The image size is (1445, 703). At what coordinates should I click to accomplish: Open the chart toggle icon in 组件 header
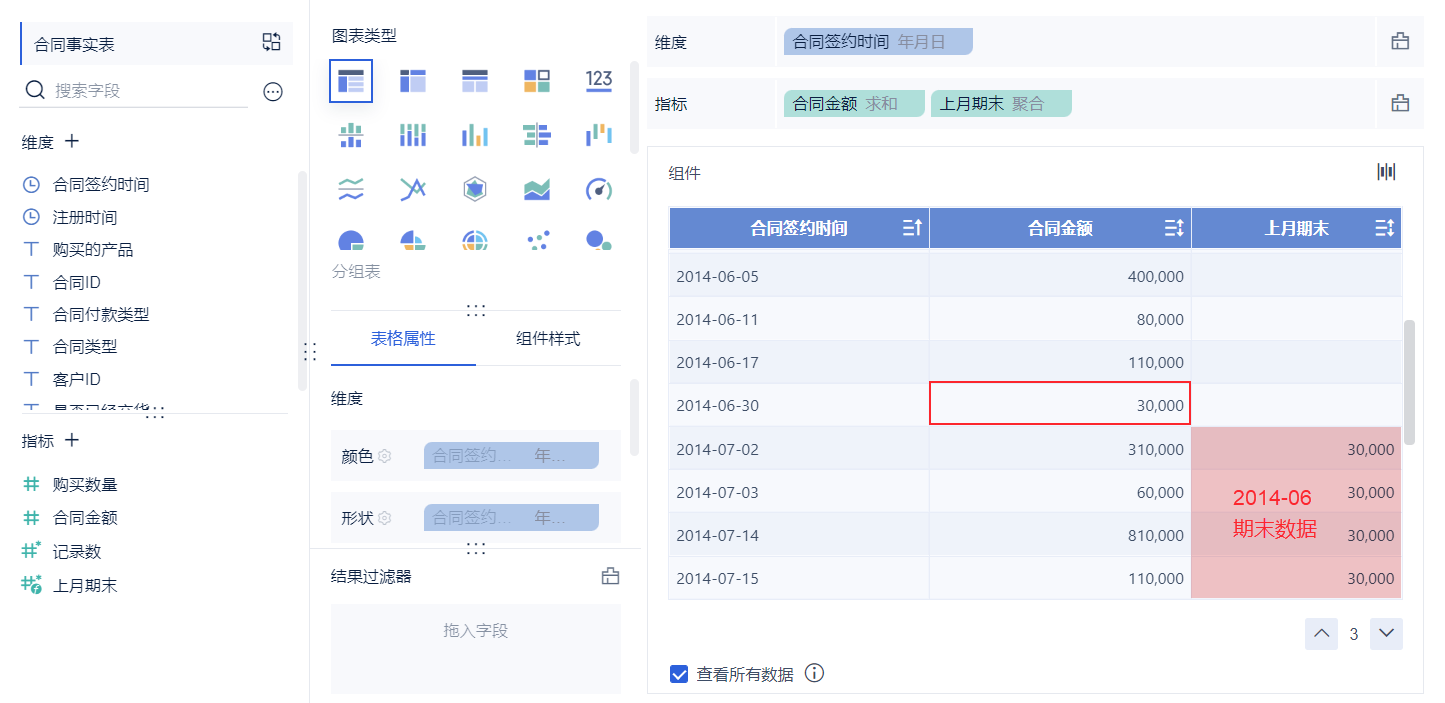pyautogui.click(x=1386, y=172)
